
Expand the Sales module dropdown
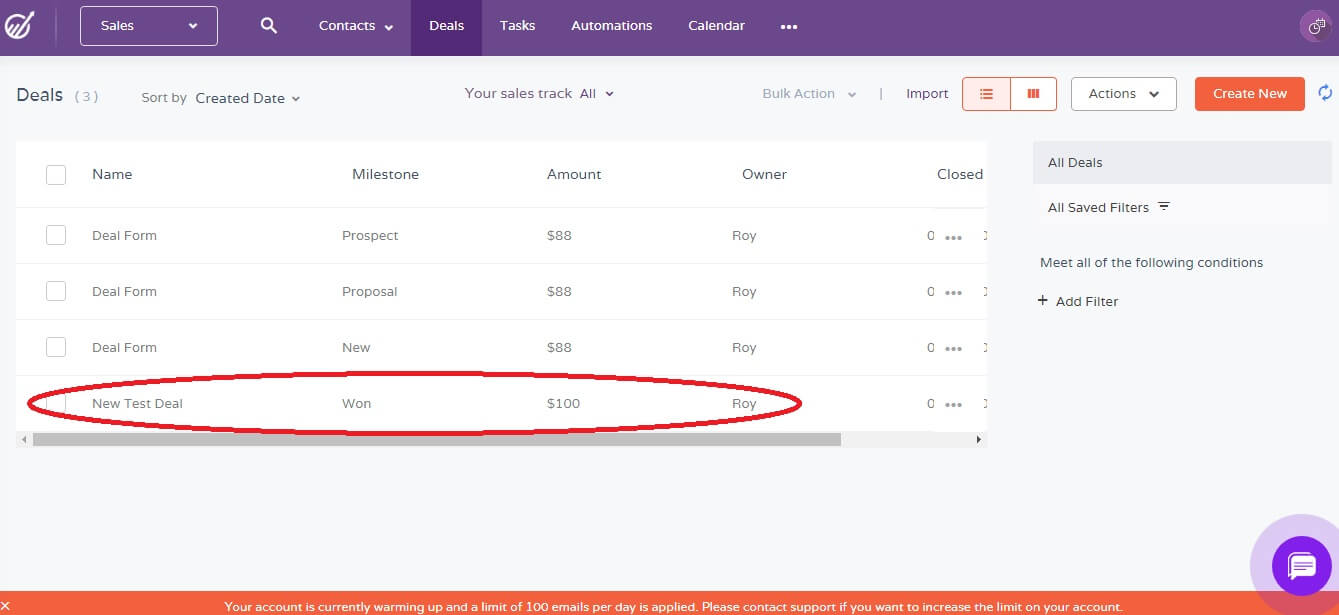point(149,26)
